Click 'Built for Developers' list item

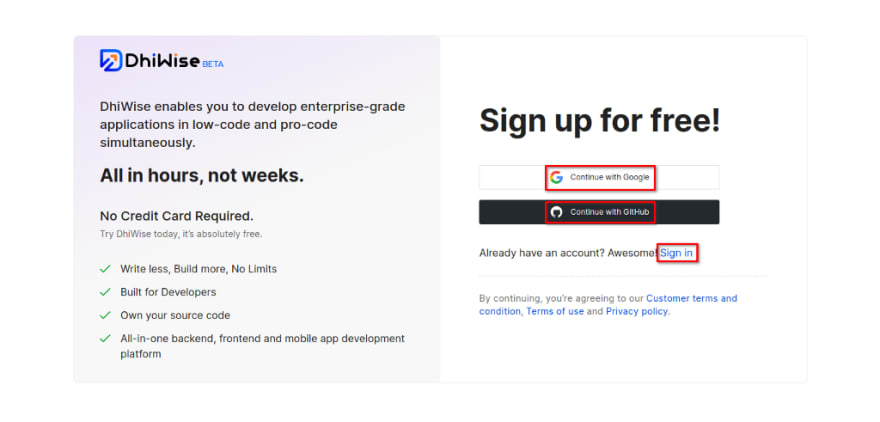click(x=168, y=292)
